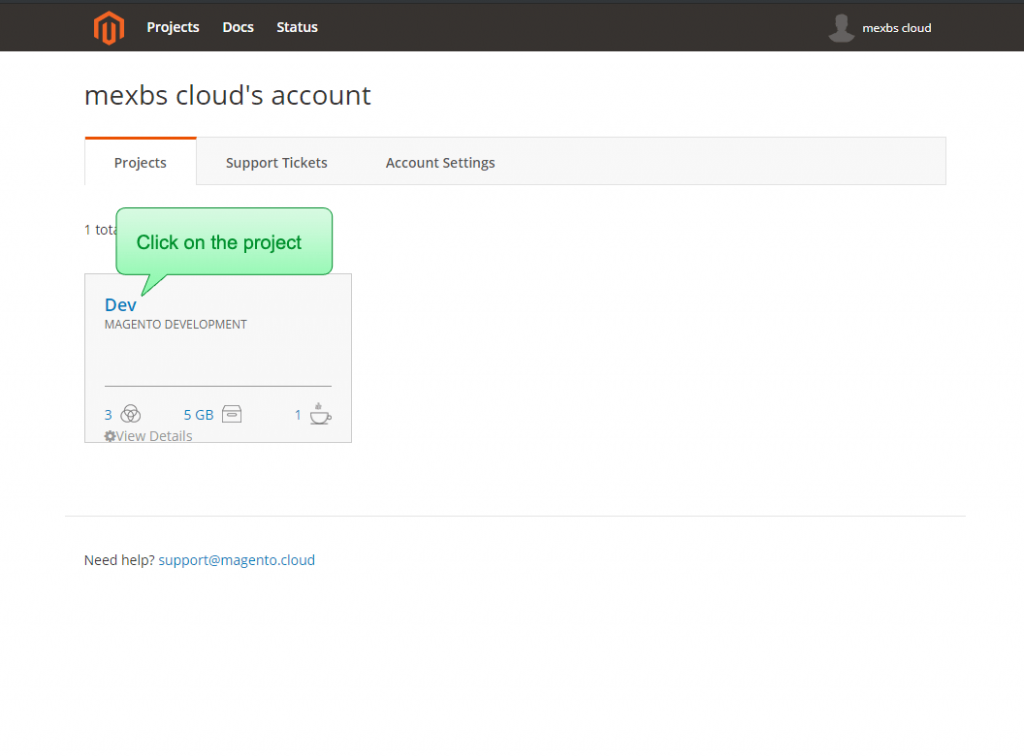Click the 3 environments count
Image resolution: width=1024 pixels, height=756 pixels.
coord(108,415)
